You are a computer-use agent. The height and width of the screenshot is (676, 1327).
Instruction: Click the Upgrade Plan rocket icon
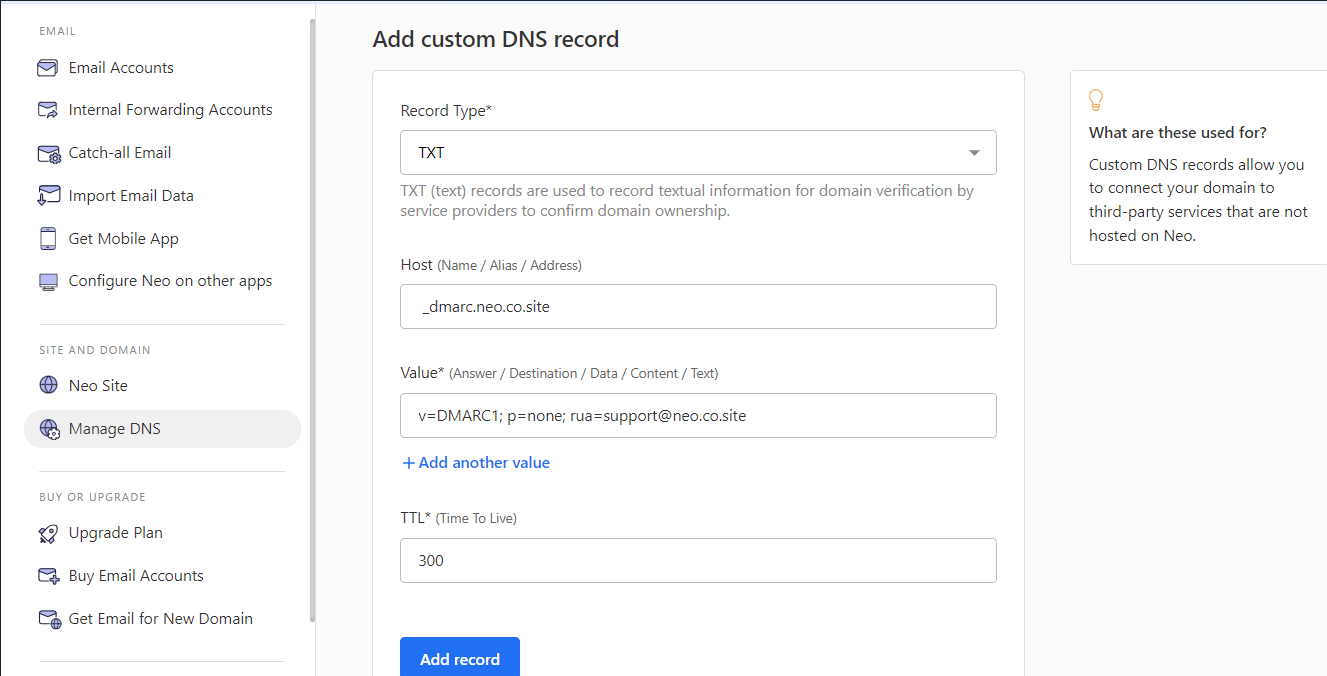coord(48,533)
